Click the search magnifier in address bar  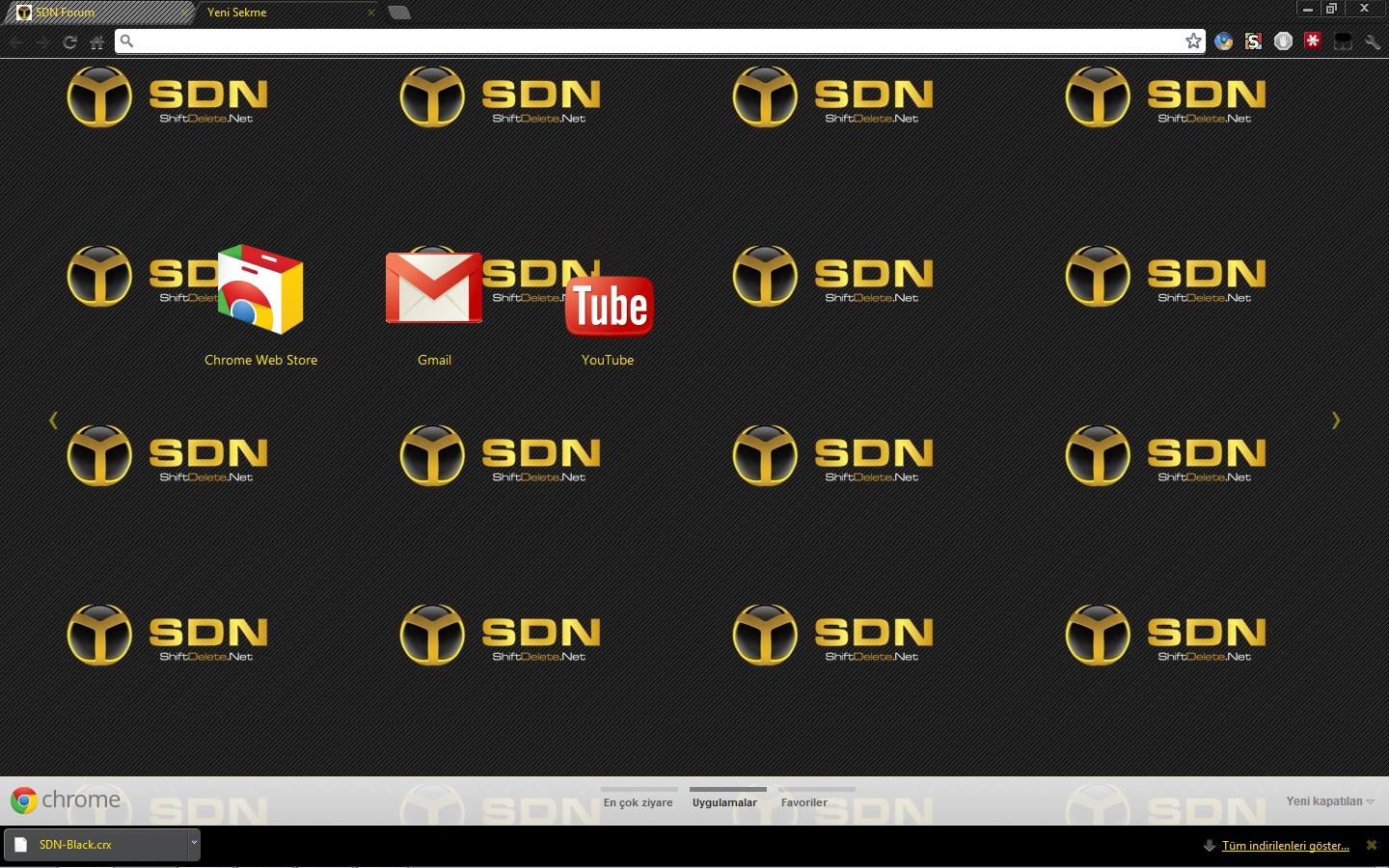[126, 41]
